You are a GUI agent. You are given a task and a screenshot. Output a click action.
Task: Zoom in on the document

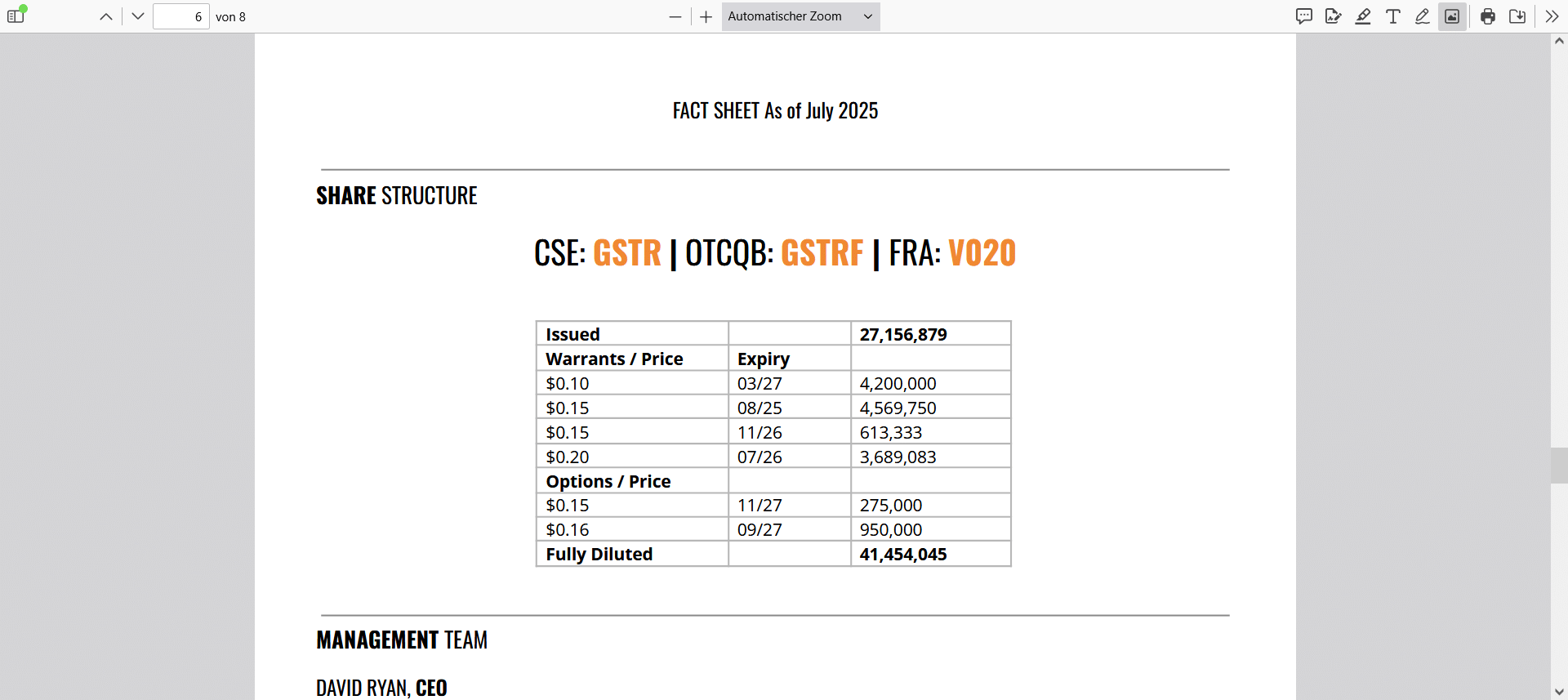706,16
